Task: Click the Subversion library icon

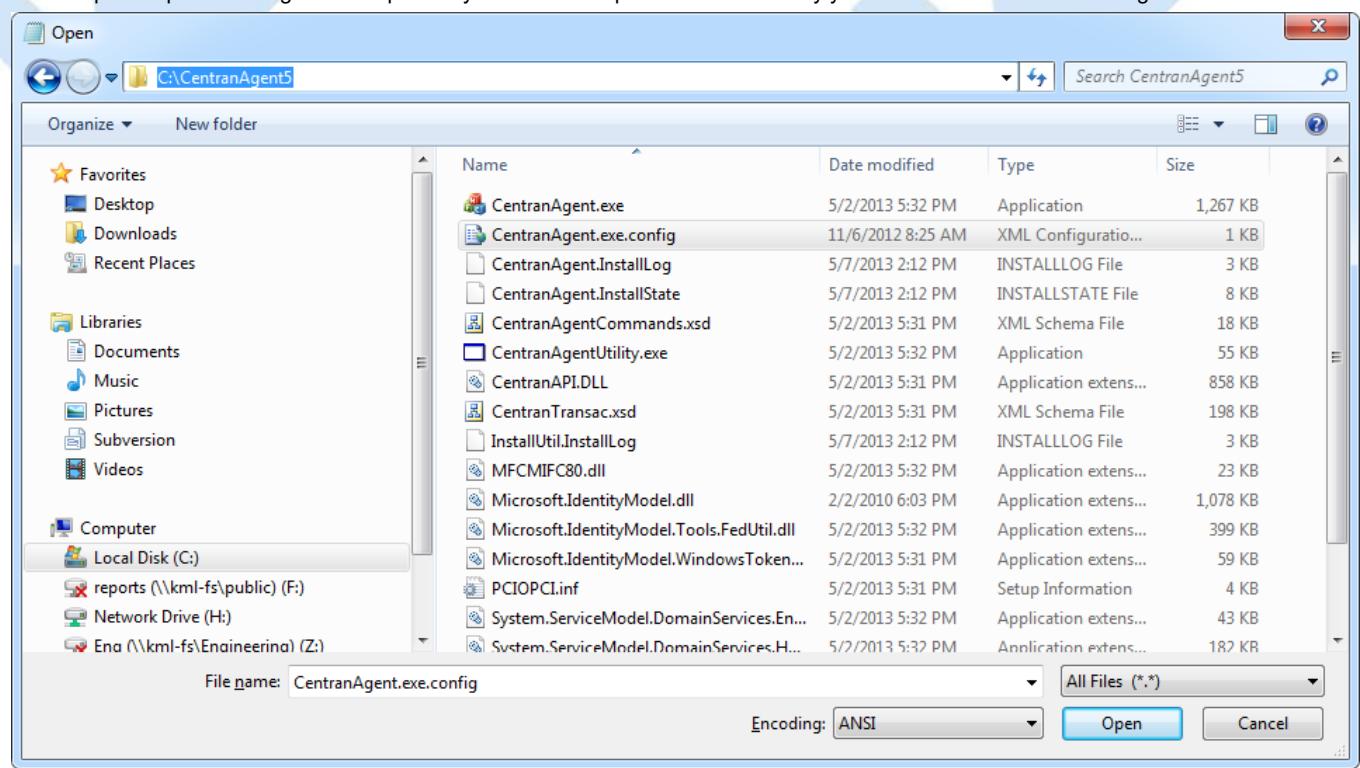Action: click(75, 439)
